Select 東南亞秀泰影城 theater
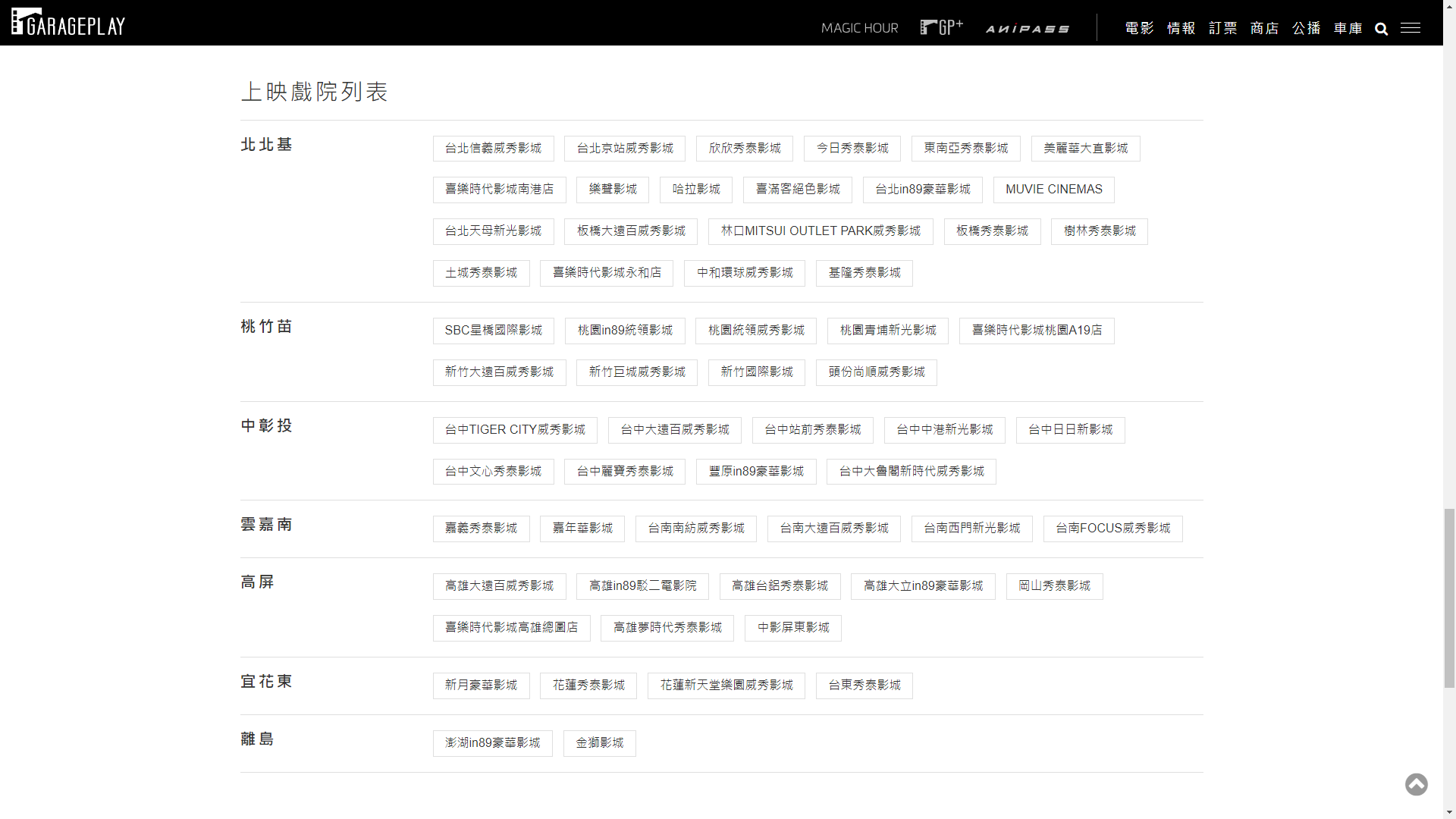Viewport: 1456px width, 819px height. pyautogui.click(x=966, y=149)
